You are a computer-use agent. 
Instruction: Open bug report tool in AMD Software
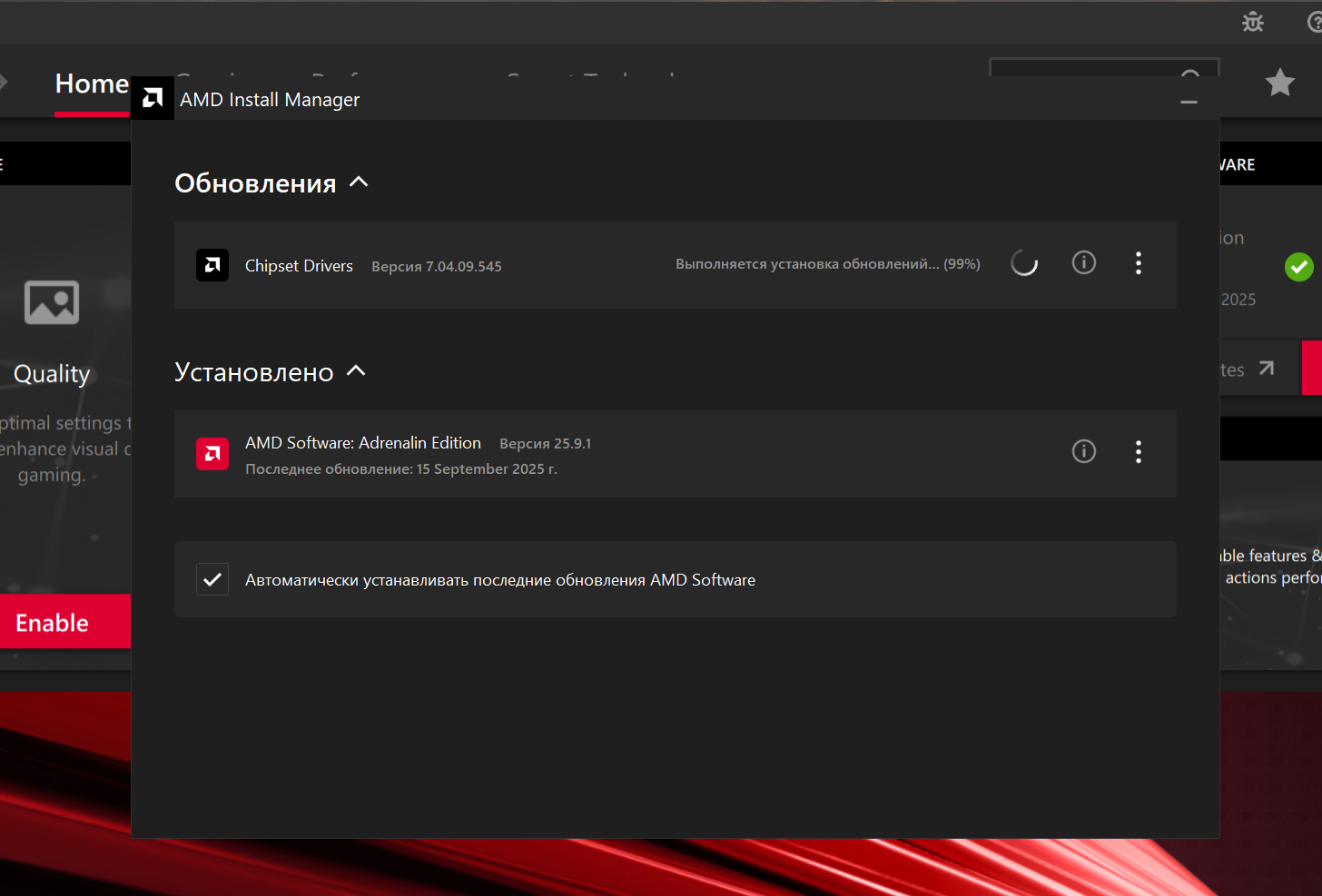click(1253, 22)
